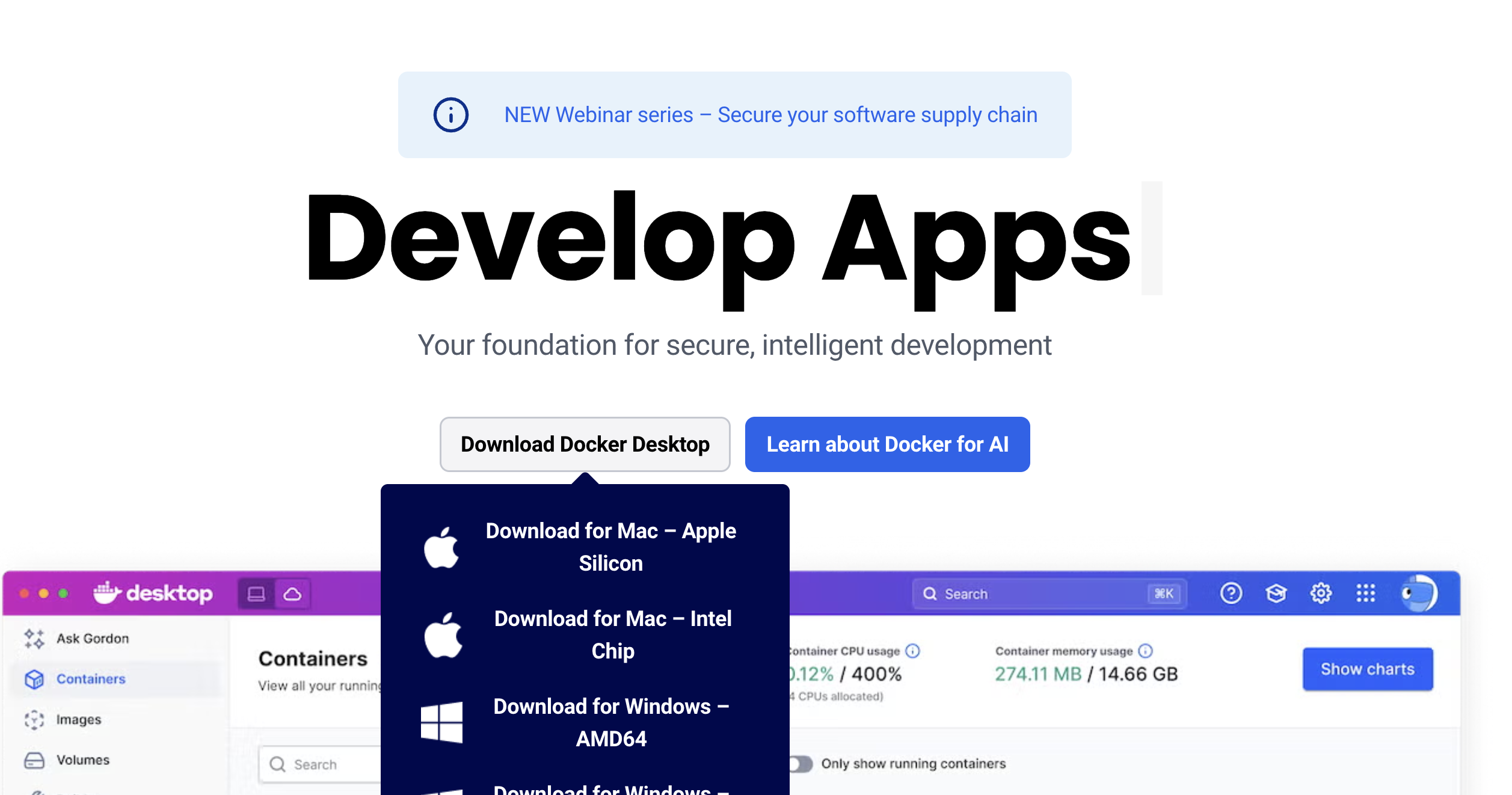Switch to the cloud mode icon
Screen dimensions: 1512x795
click(x=292, y=594)
